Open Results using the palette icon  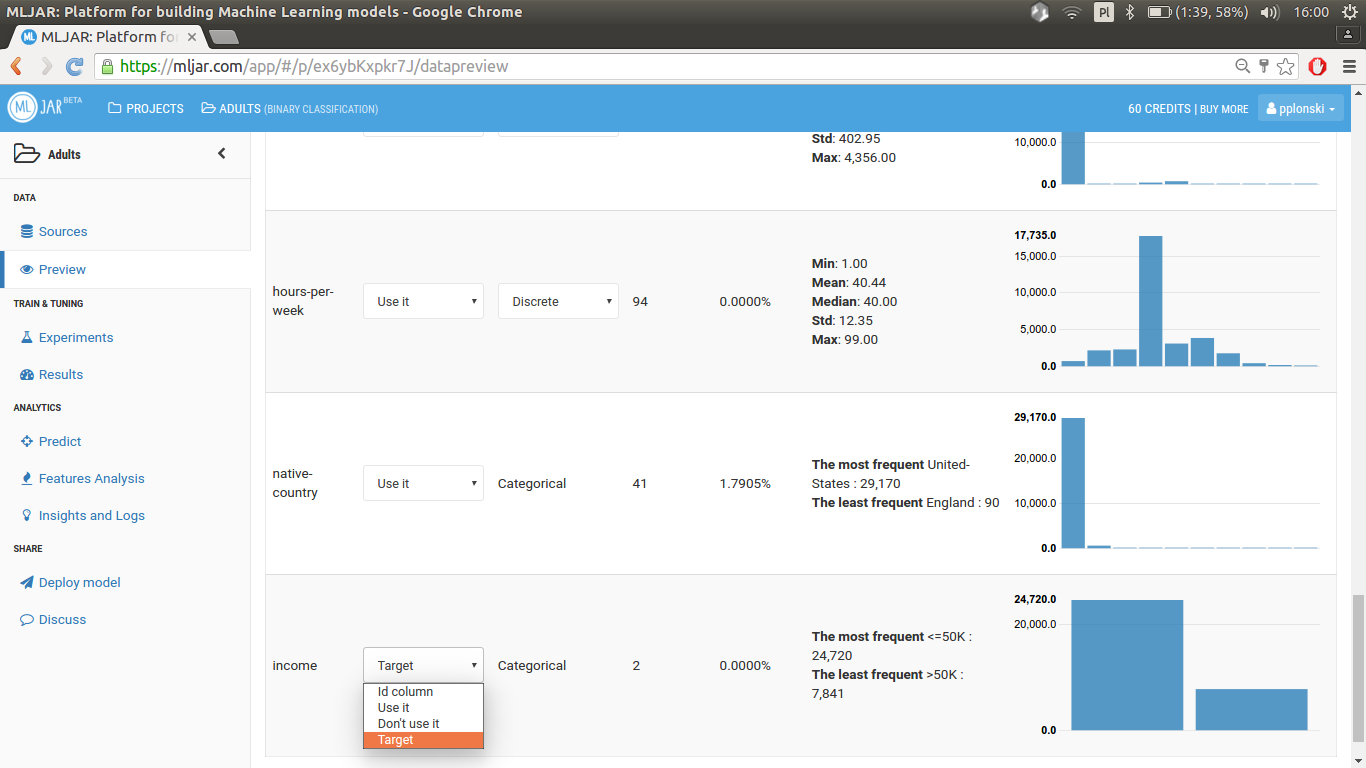[x=27, y=374]
